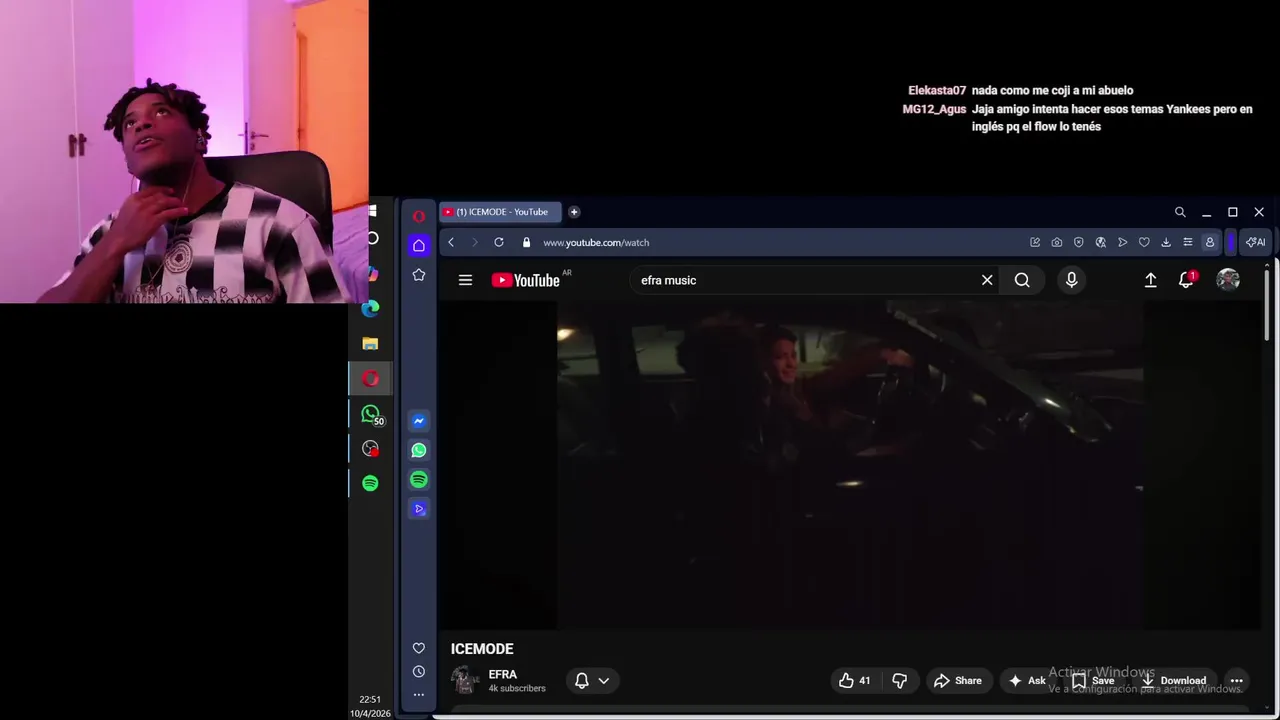Open the ad blocker shield icon
Image resolution: width=1280 pixels, height=720 pixels.
tap(1078, 242)
